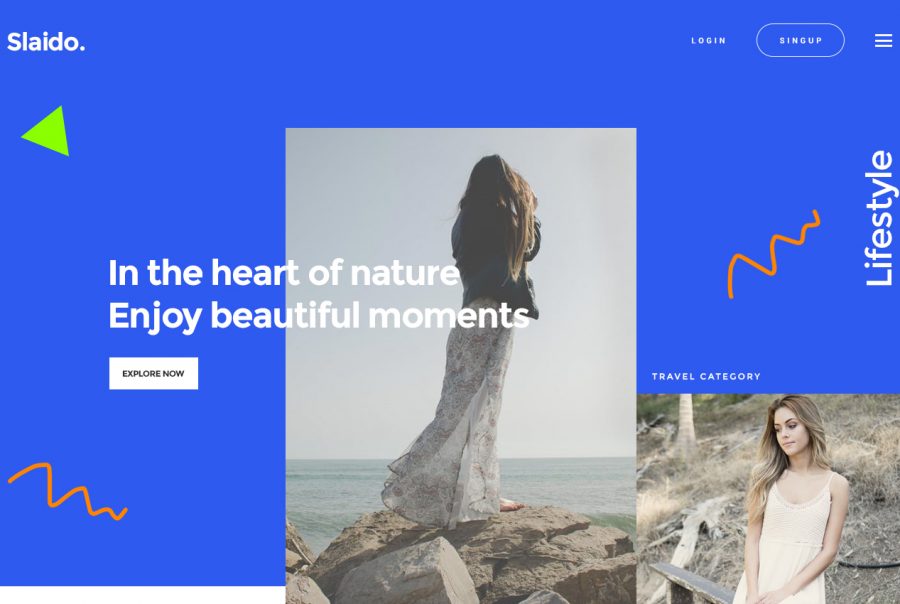Select the vertical Lifestyle label
This screenshot has height=604, width=900.
click(879, 218)
